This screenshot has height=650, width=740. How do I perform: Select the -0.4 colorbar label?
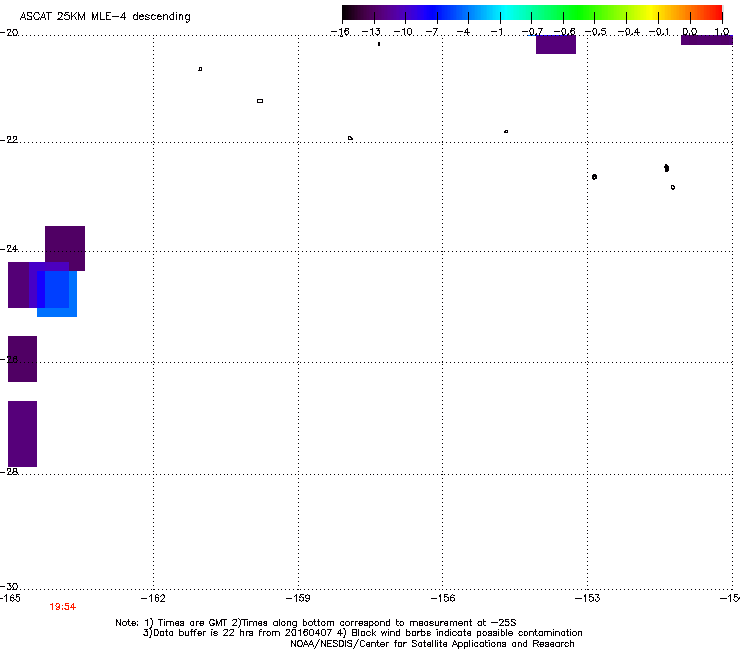click(629, 32)
